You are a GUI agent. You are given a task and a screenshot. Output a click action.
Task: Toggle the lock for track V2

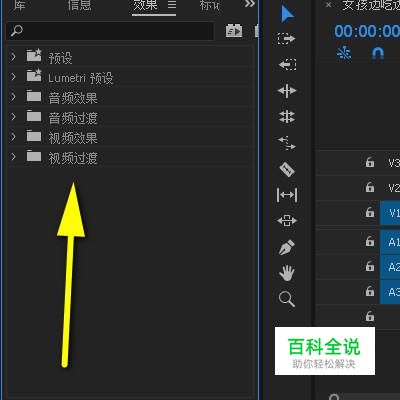coord(370,187)
